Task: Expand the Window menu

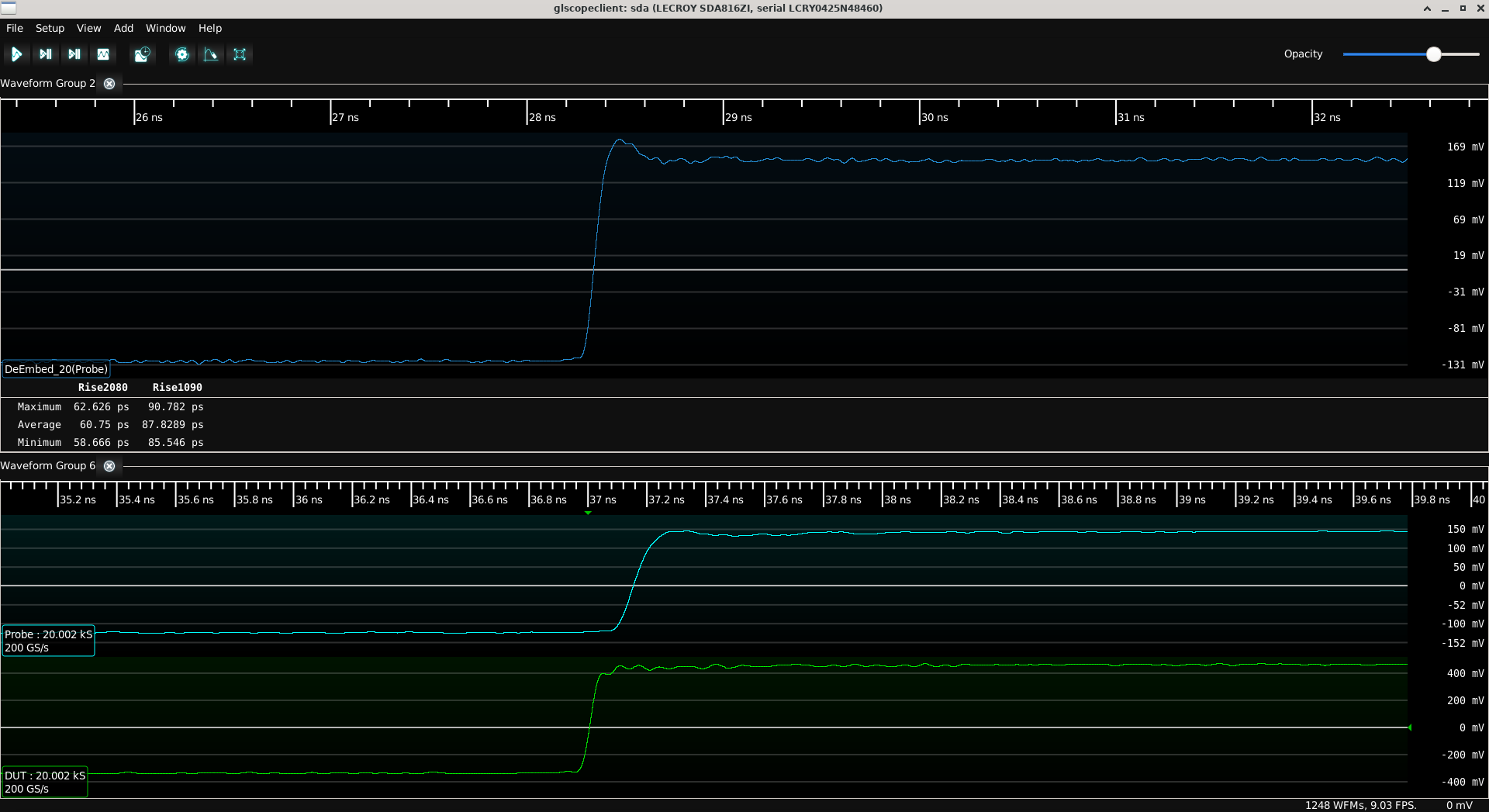Action: coord(165,28)
